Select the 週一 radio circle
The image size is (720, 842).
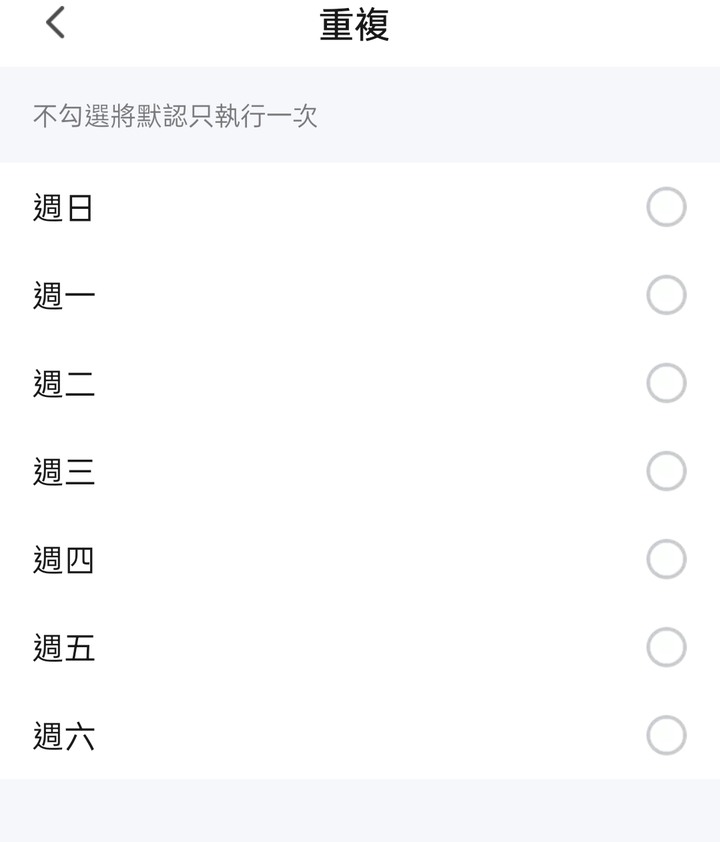666,295
